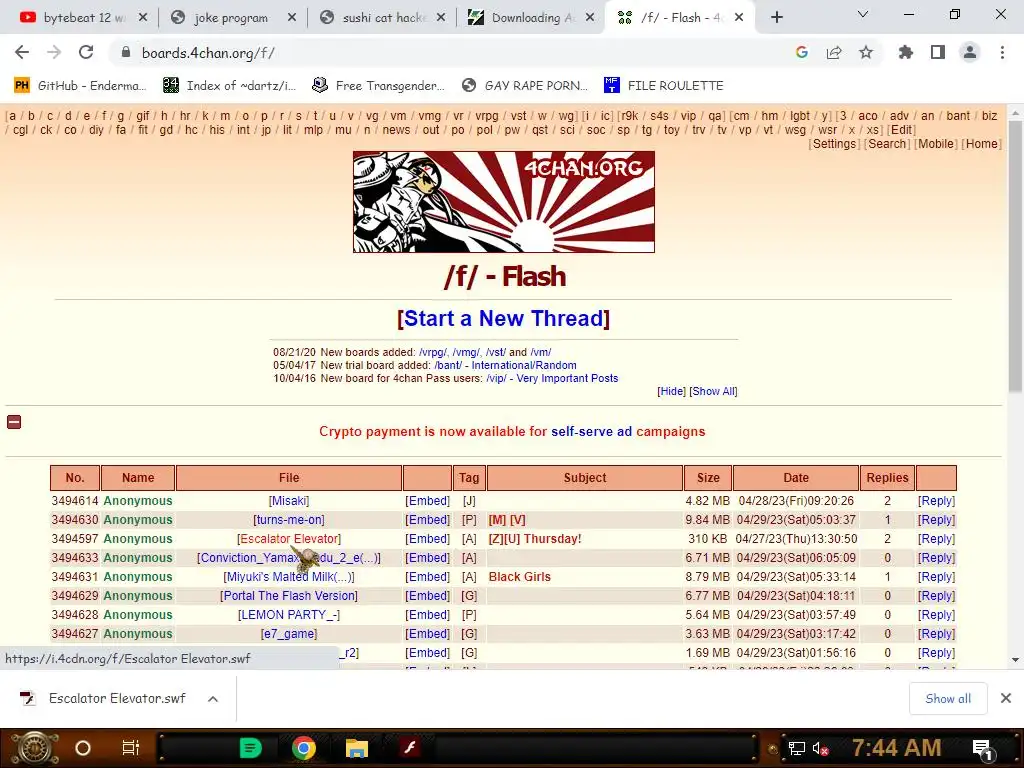
Task: Switch to the Mobile view link
Action: [x=936, y=144]
